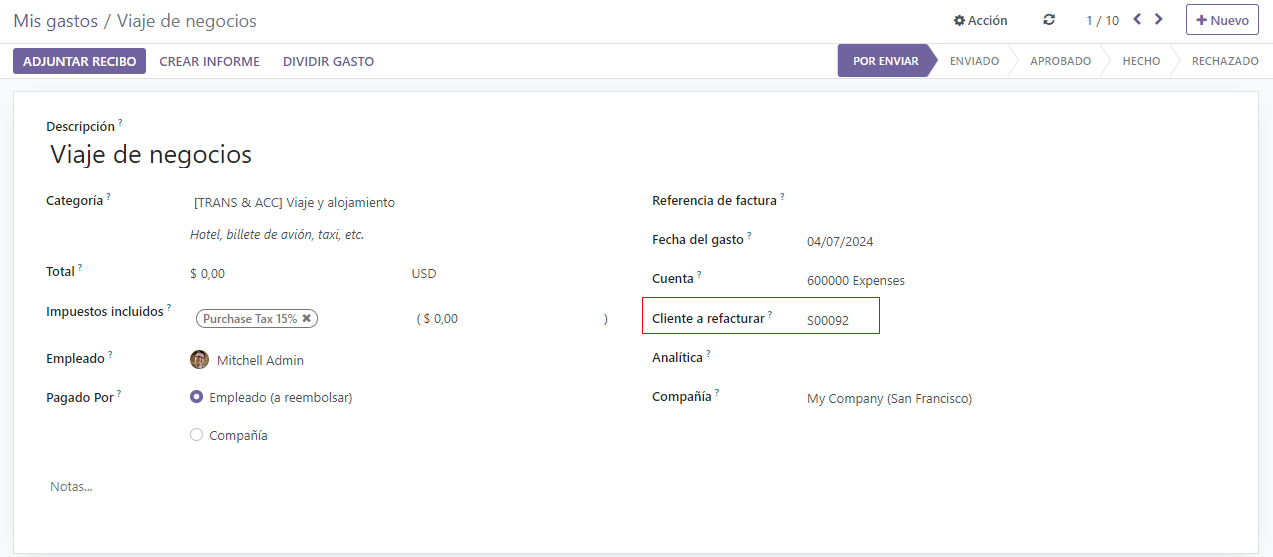This screenshot has width=1273, height=557.
Task: Open the Cuenta 600000 Expenses field
Action: (x=1015, y=281)
